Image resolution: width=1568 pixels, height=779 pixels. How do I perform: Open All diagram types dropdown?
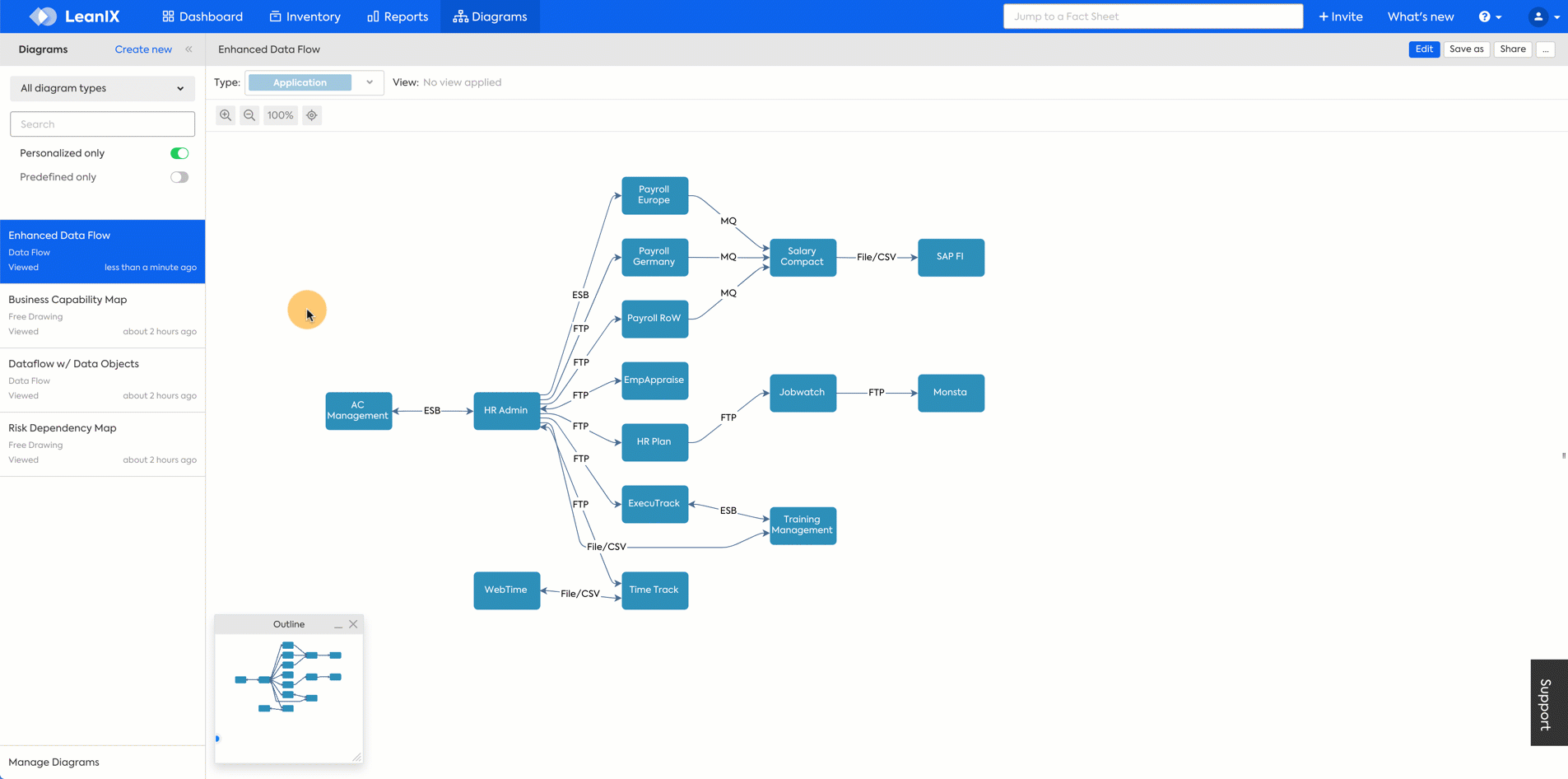pyautogui.click(x=102, y=88)
